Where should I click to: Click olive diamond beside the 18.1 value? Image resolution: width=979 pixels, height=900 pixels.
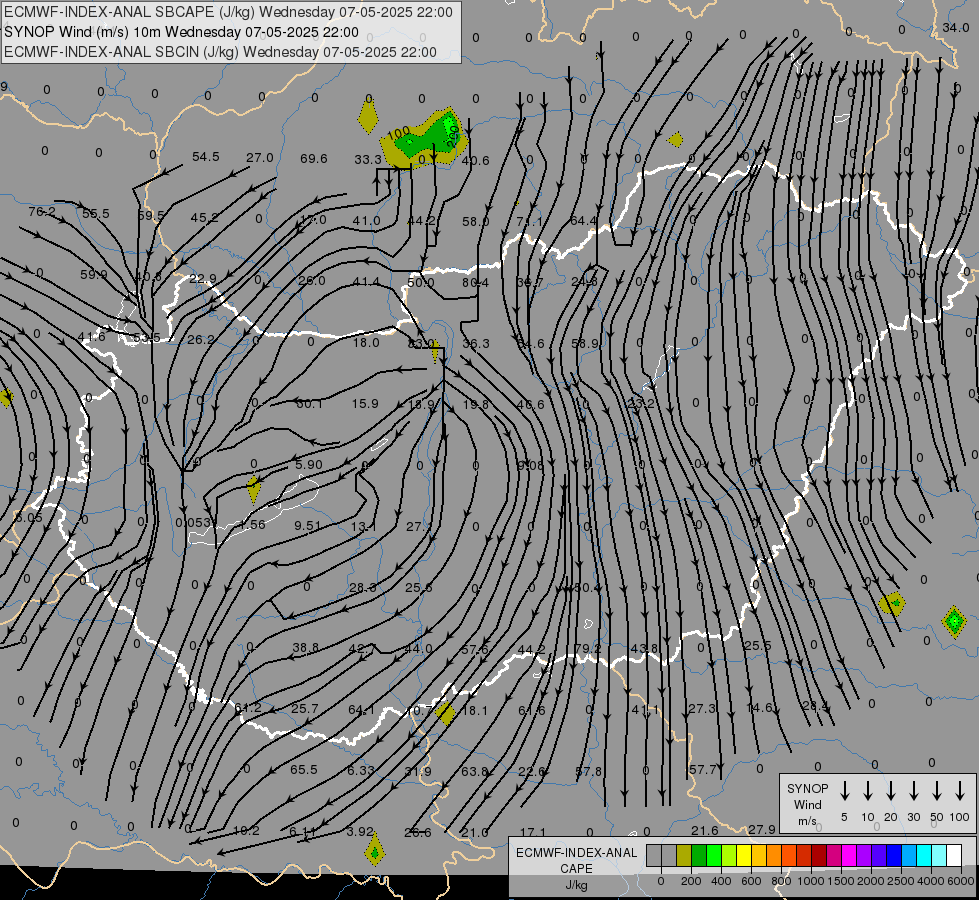[446, 713]
